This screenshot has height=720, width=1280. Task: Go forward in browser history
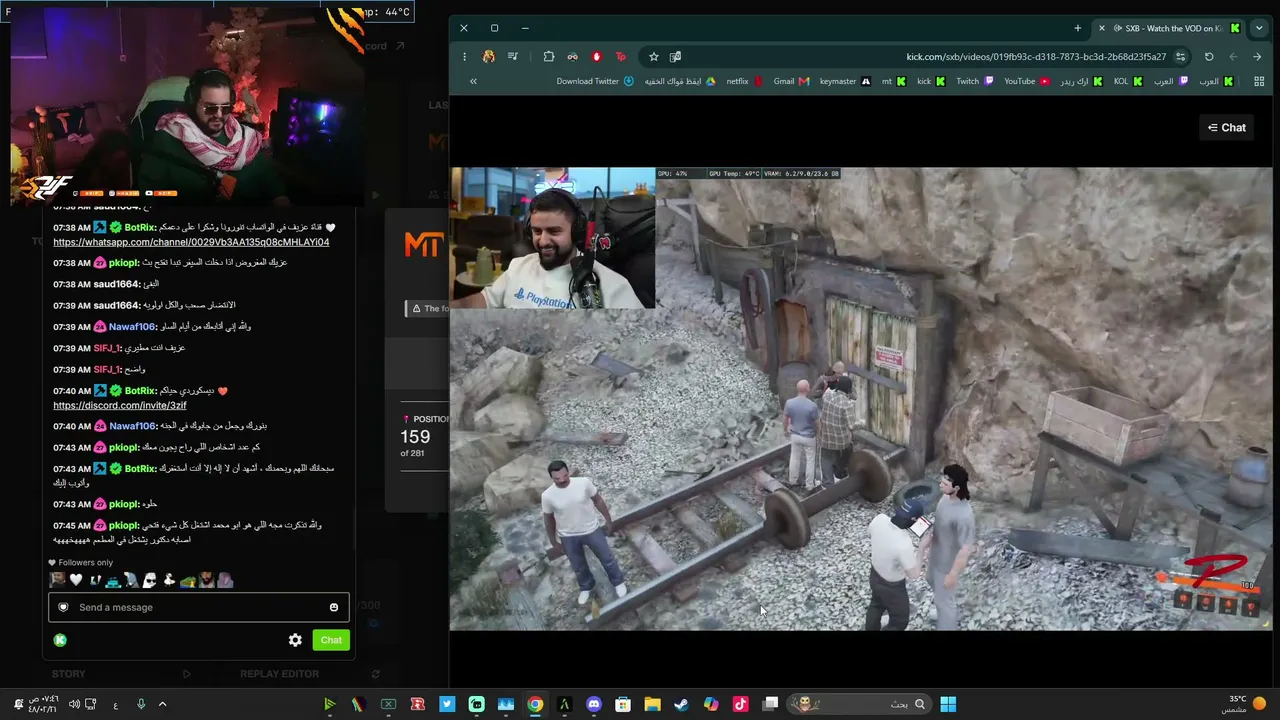[1233, 57]
